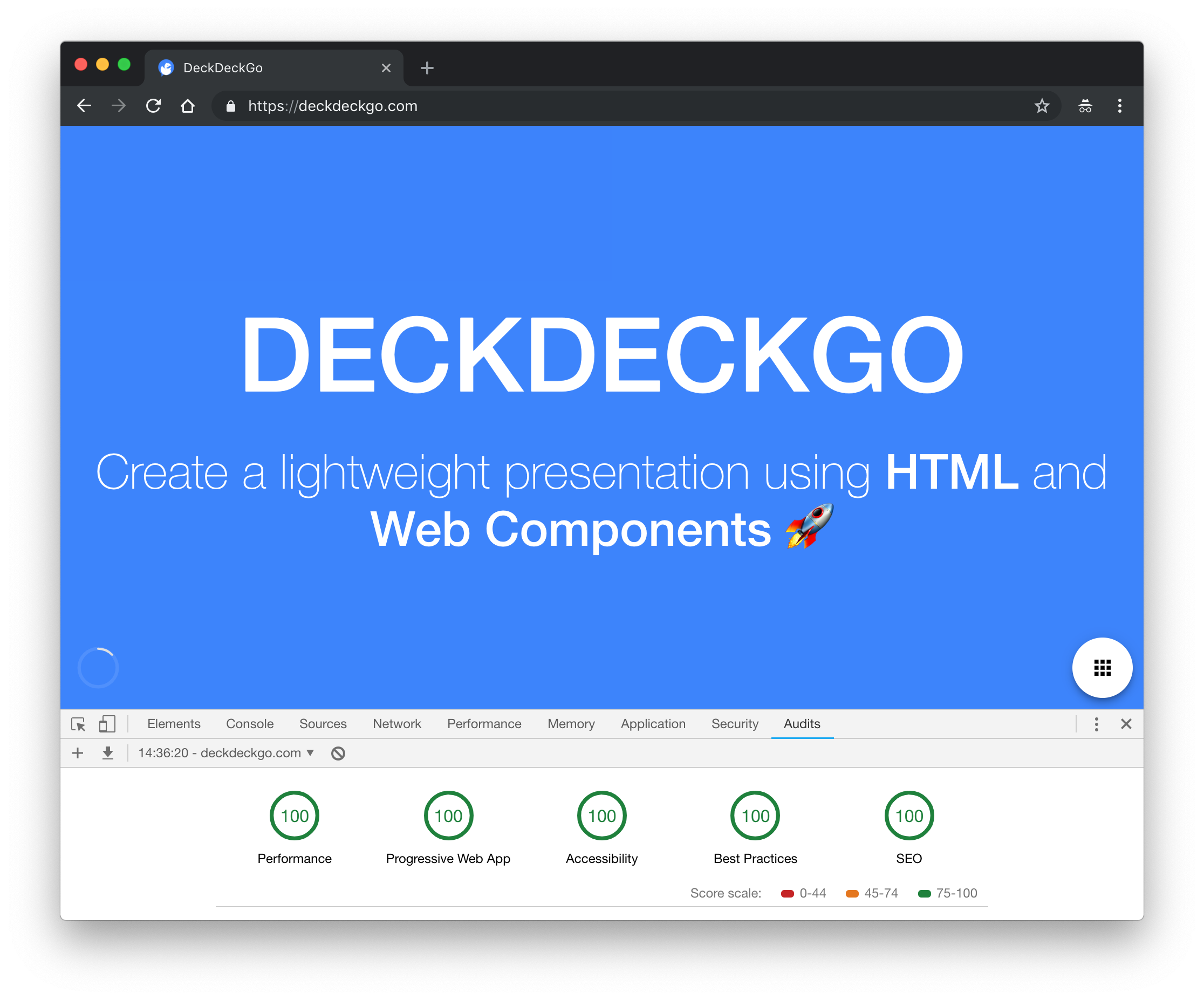
Task: Toggle the device toolbar
Action: click(107, 724)
